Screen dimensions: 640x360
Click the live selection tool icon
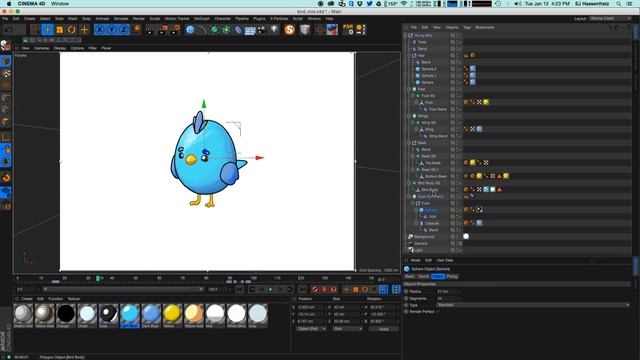tap(35, 29)
